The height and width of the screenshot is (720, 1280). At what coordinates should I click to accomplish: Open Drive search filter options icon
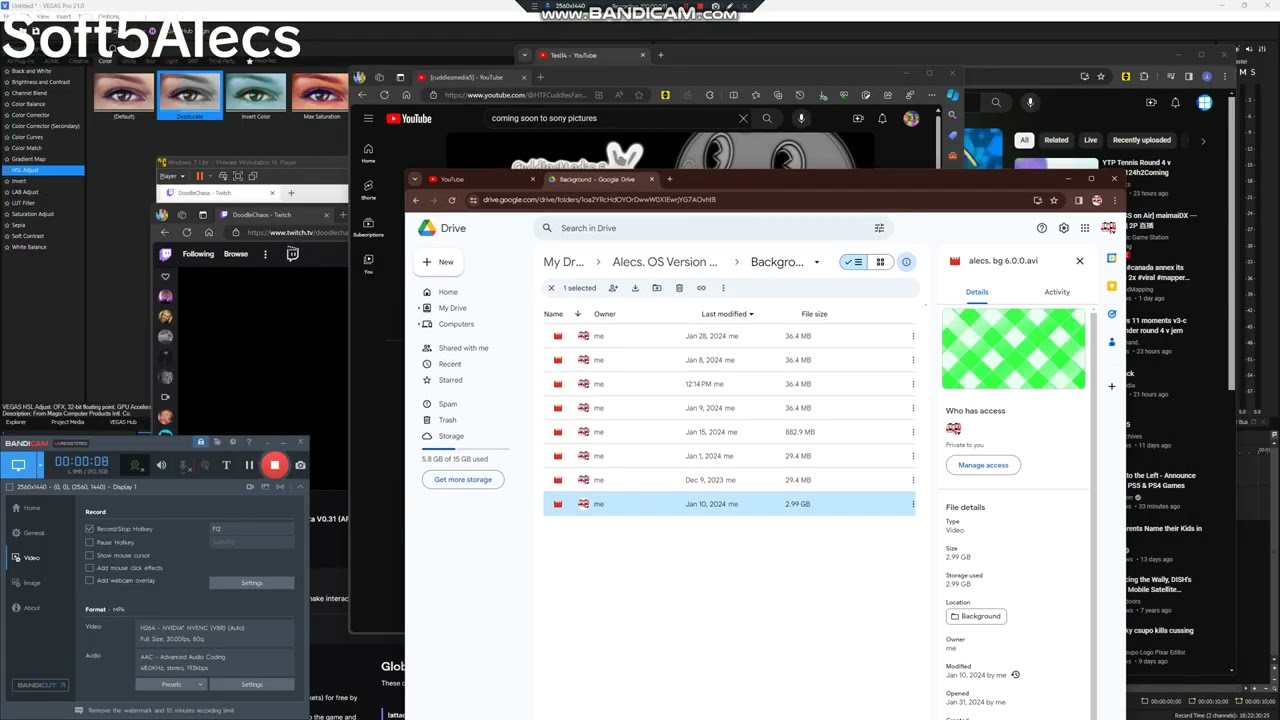point(880,228)
